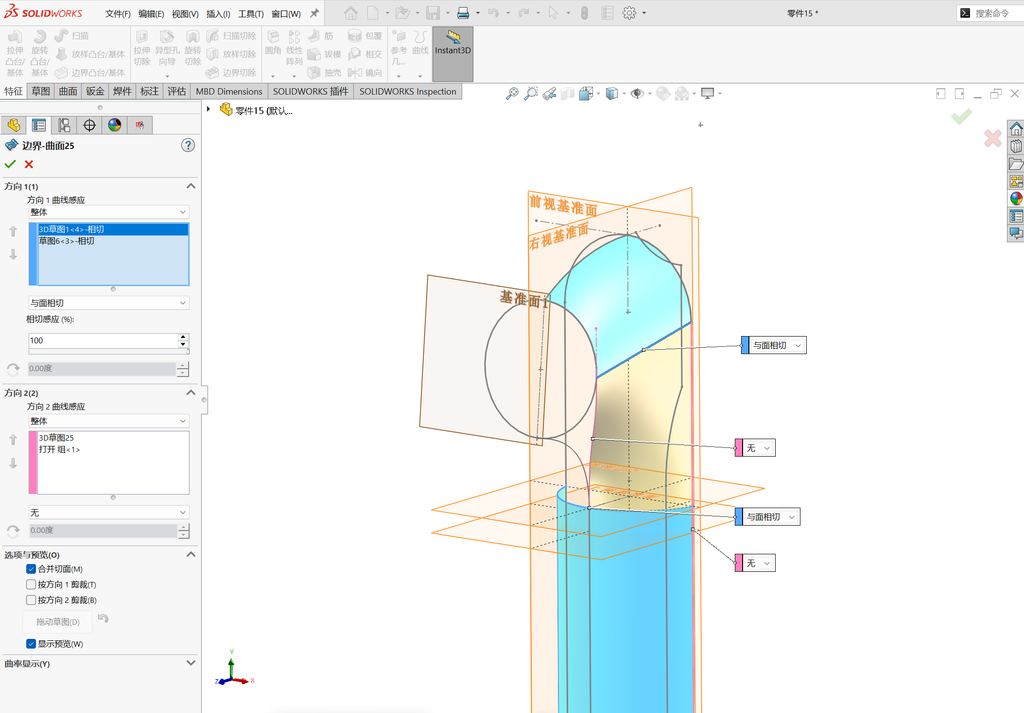Viewport: 1024px width, 713px height.
Task: Expand the 曲率显示 section
Action: click(191, 663)
